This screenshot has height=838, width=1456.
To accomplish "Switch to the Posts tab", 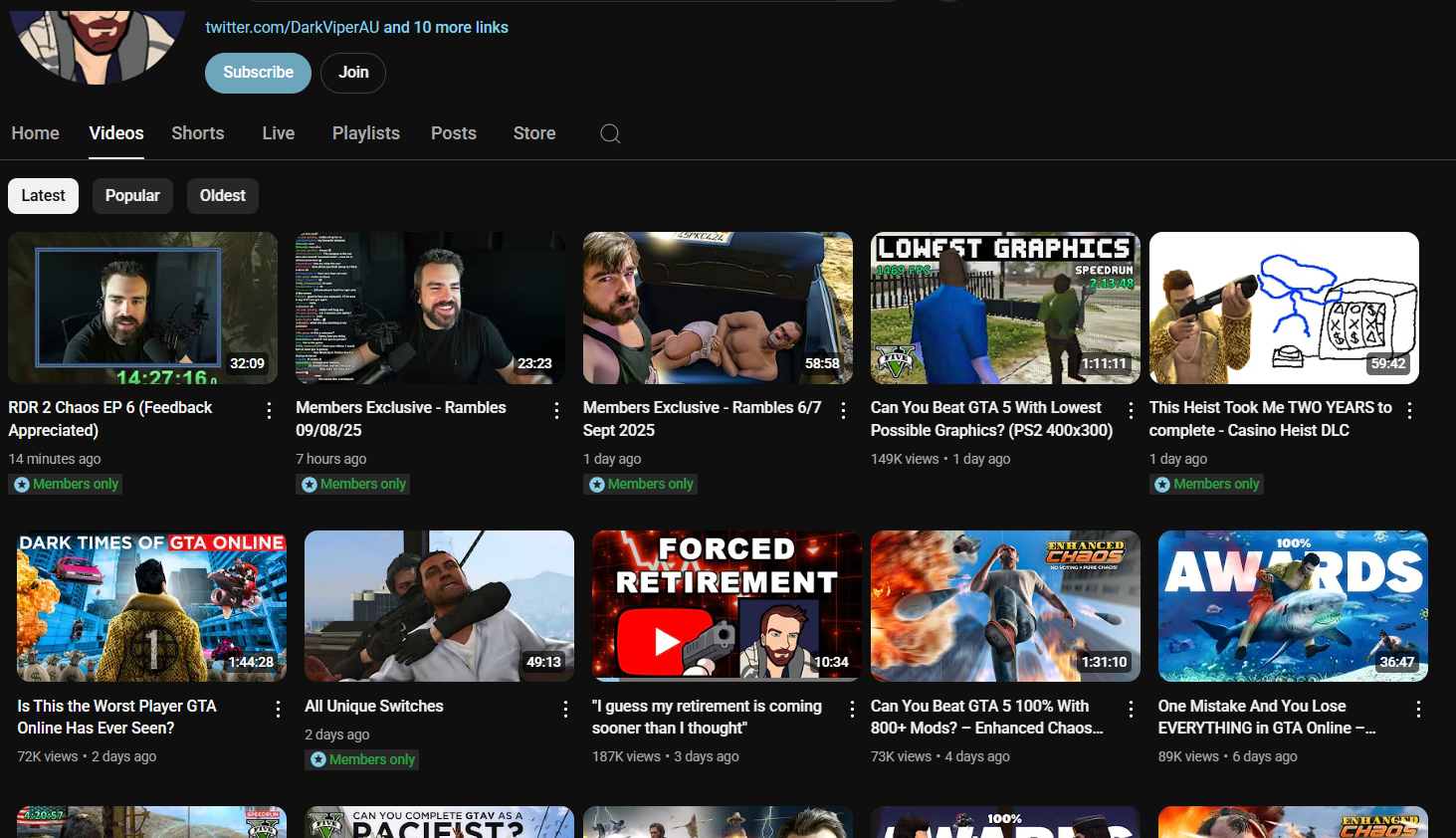I will tap(454, 133).
